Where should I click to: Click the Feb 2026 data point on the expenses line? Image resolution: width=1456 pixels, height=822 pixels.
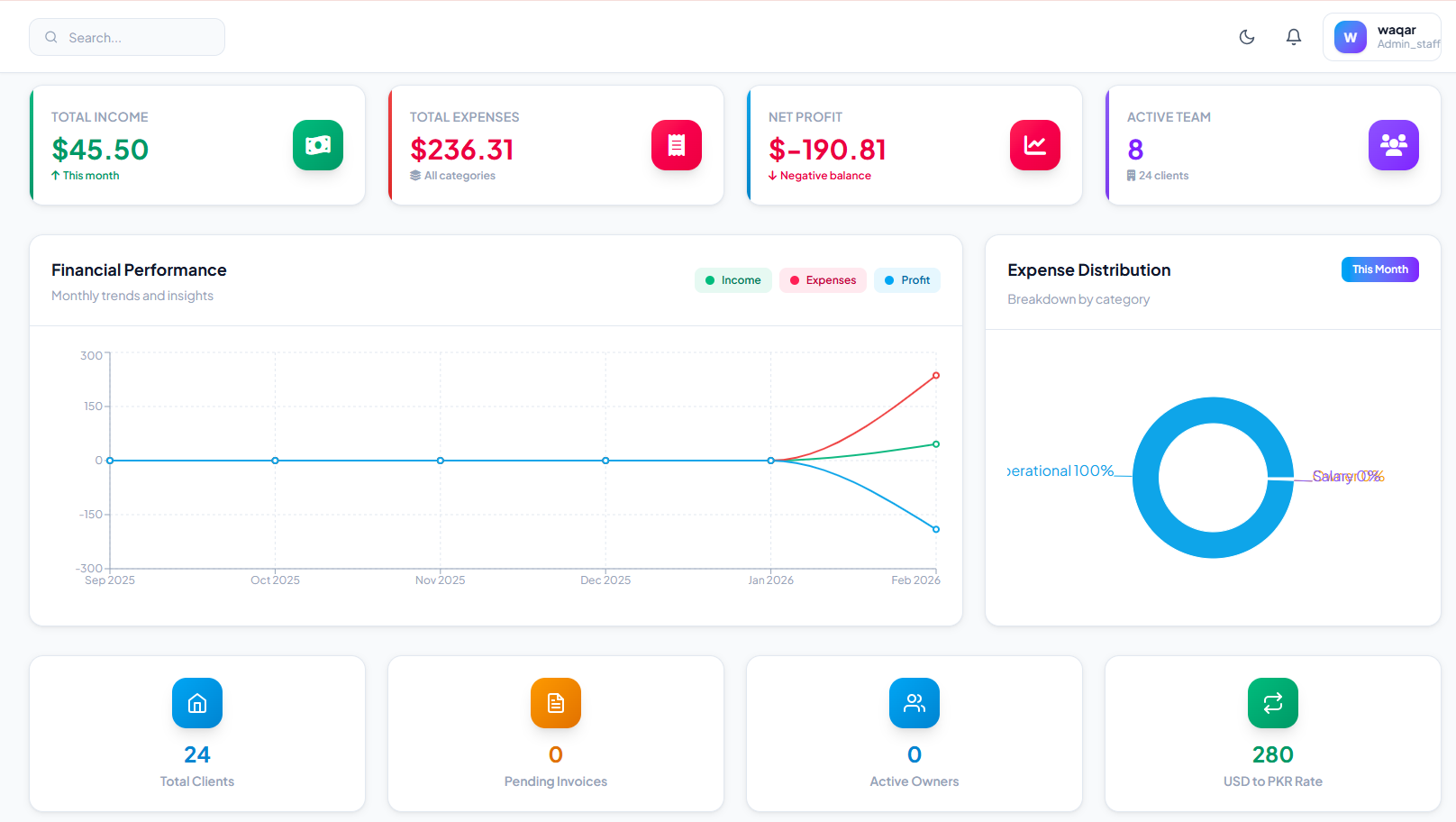point(935,375)
